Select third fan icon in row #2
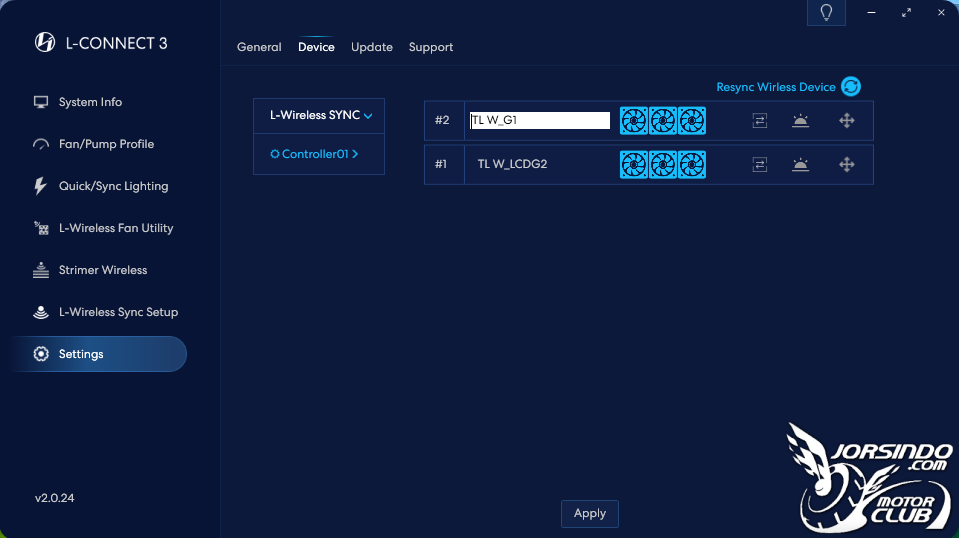This screenshot has width=959, height=538. click(x=692, y=121)
